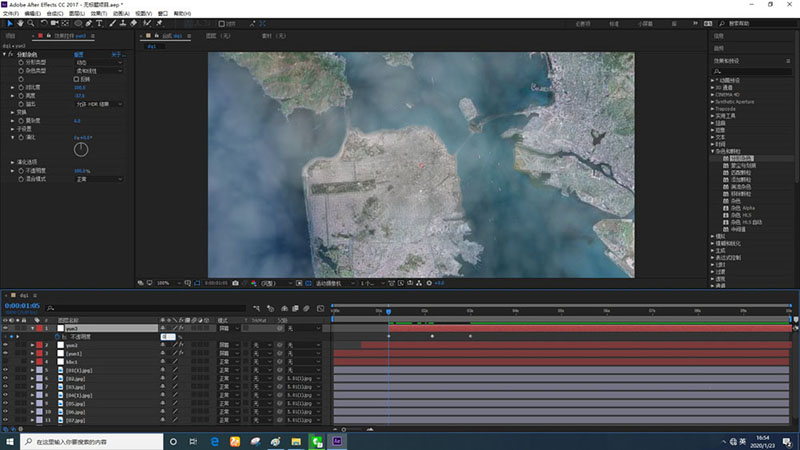Click the Windows Start button

tap(10, 440)
